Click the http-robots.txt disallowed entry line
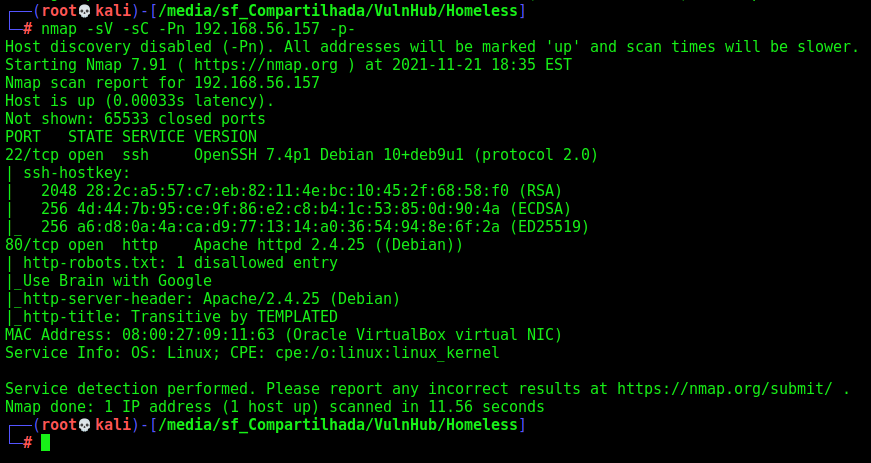This screenshot has width=871, height=463. pyautogui.click(x=180, y=263)
